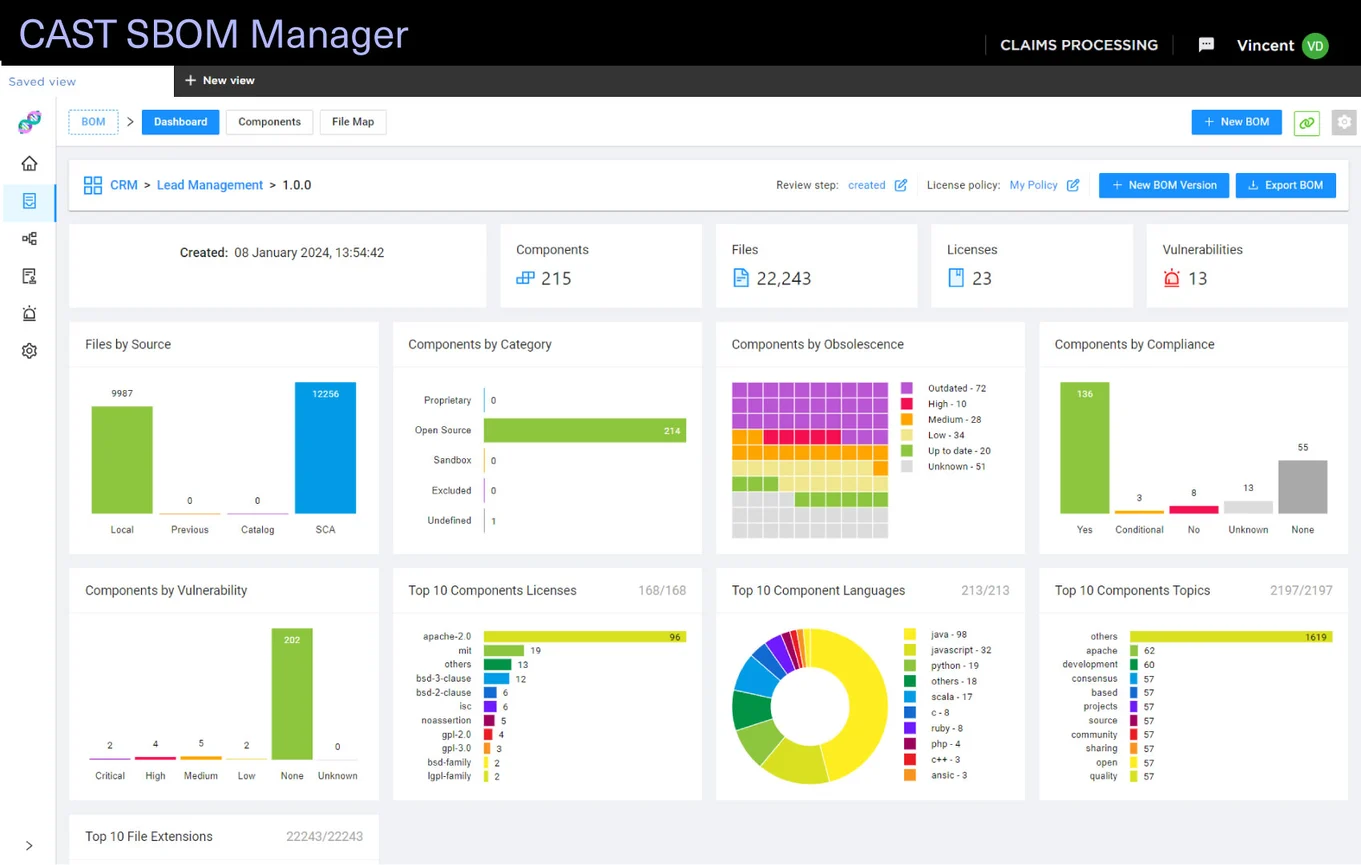Viewport: 1361px width, 865px height.
Task: Open the File Map tab
Action: click(x=352, y=121)
